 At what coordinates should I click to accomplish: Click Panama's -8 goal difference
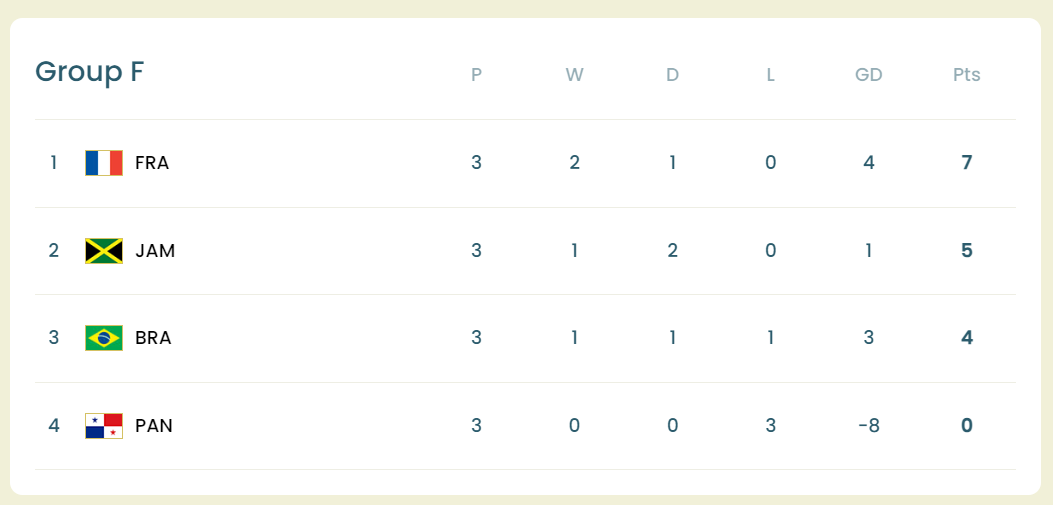coord(868,426)
